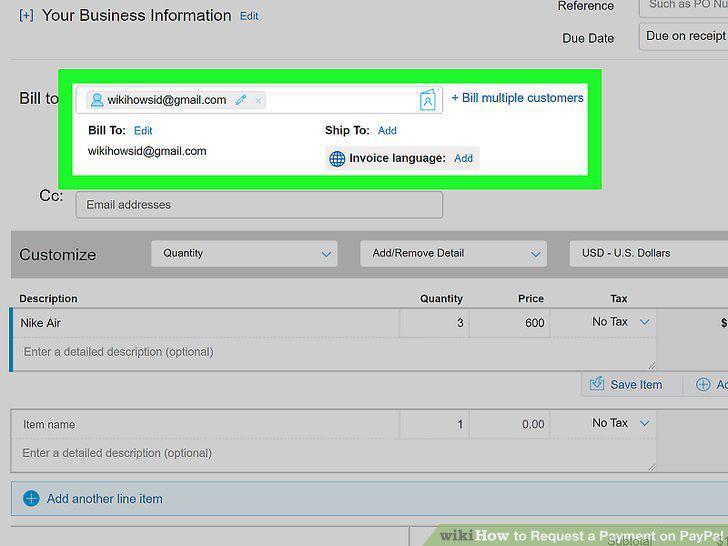Expand Your Business Information with [+] toggle
This screenshot has height=546, width=728.
26,16
